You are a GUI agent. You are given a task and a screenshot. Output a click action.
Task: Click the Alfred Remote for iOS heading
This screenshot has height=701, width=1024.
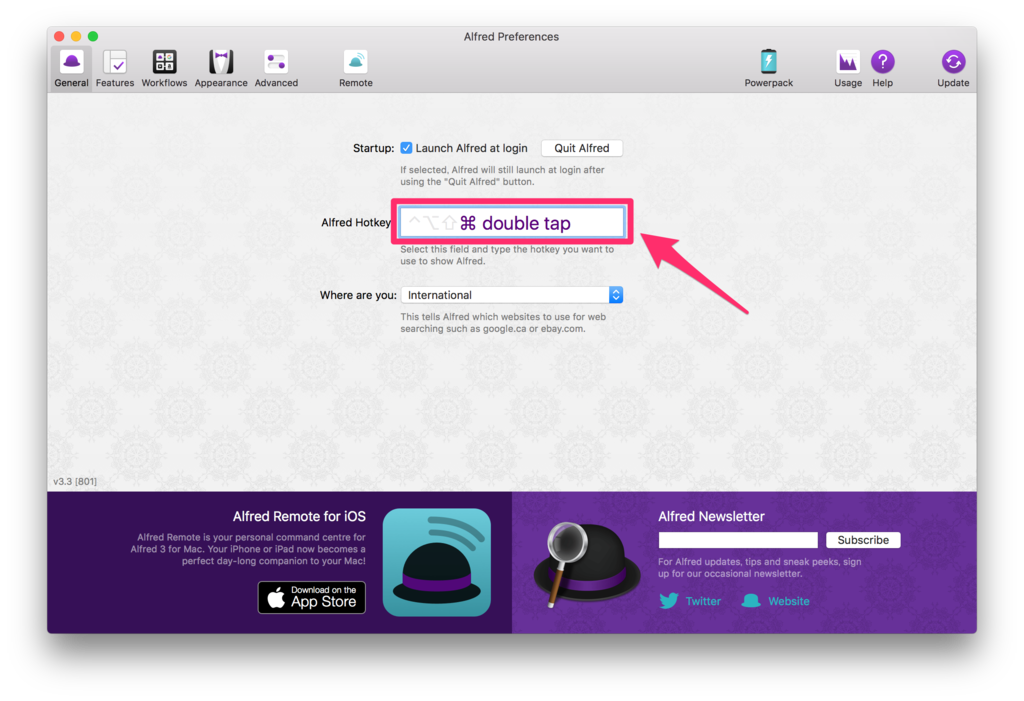(x=299, y=516)
